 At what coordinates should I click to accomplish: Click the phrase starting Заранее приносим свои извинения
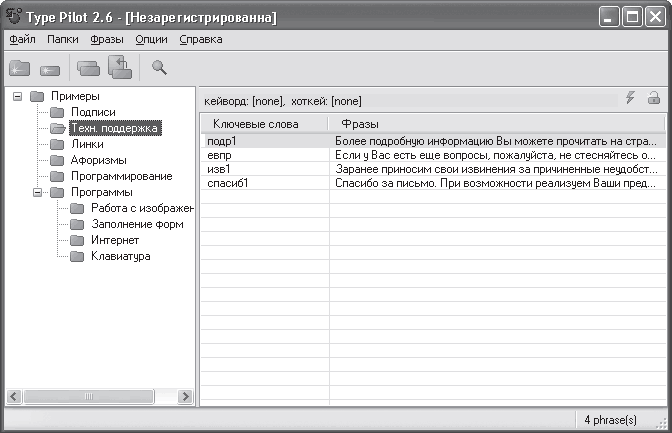498,169
